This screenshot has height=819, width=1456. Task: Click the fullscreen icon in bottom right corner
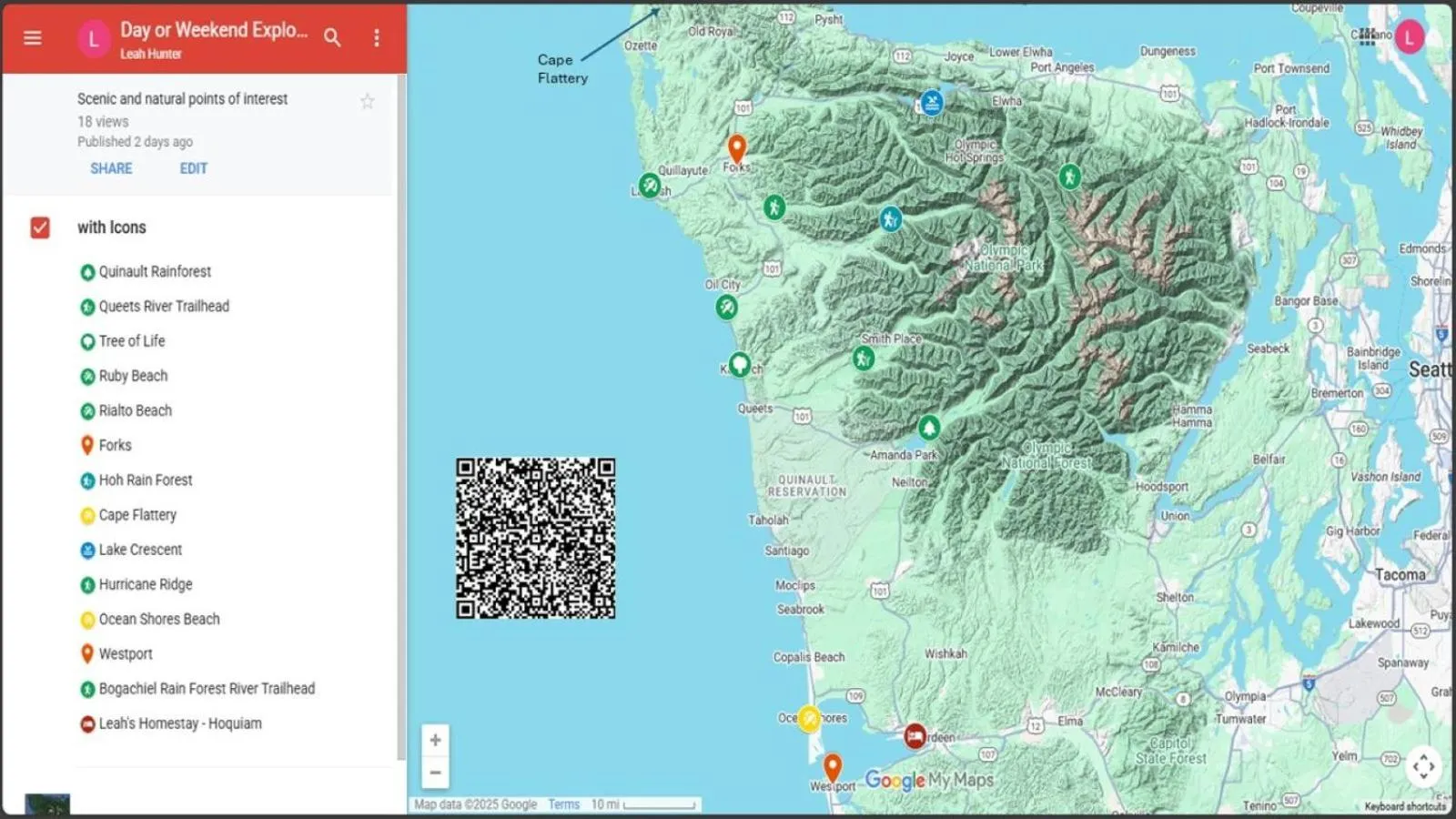click(1424, 767)
